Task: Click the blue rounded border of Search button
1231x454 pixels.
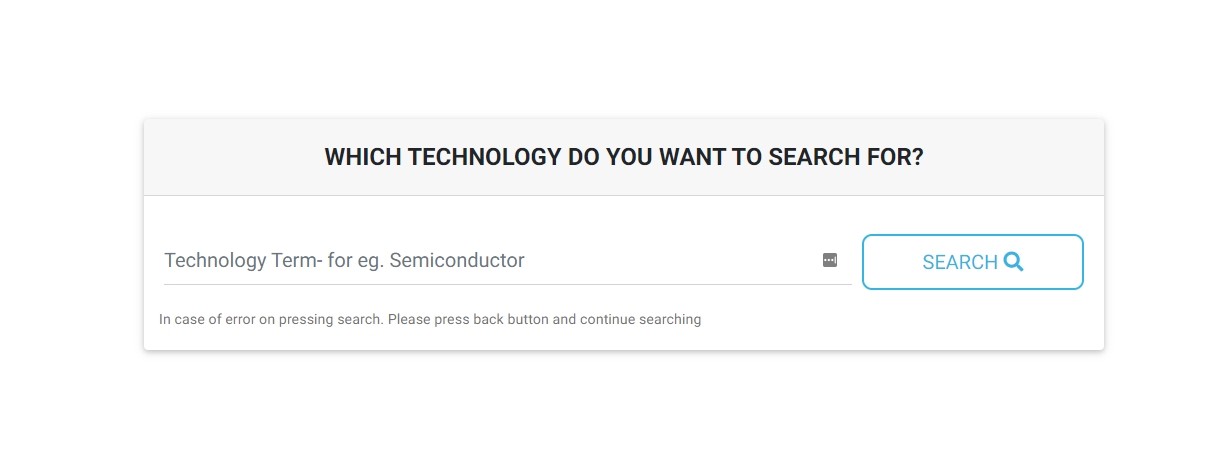Action: coord(973,235)
